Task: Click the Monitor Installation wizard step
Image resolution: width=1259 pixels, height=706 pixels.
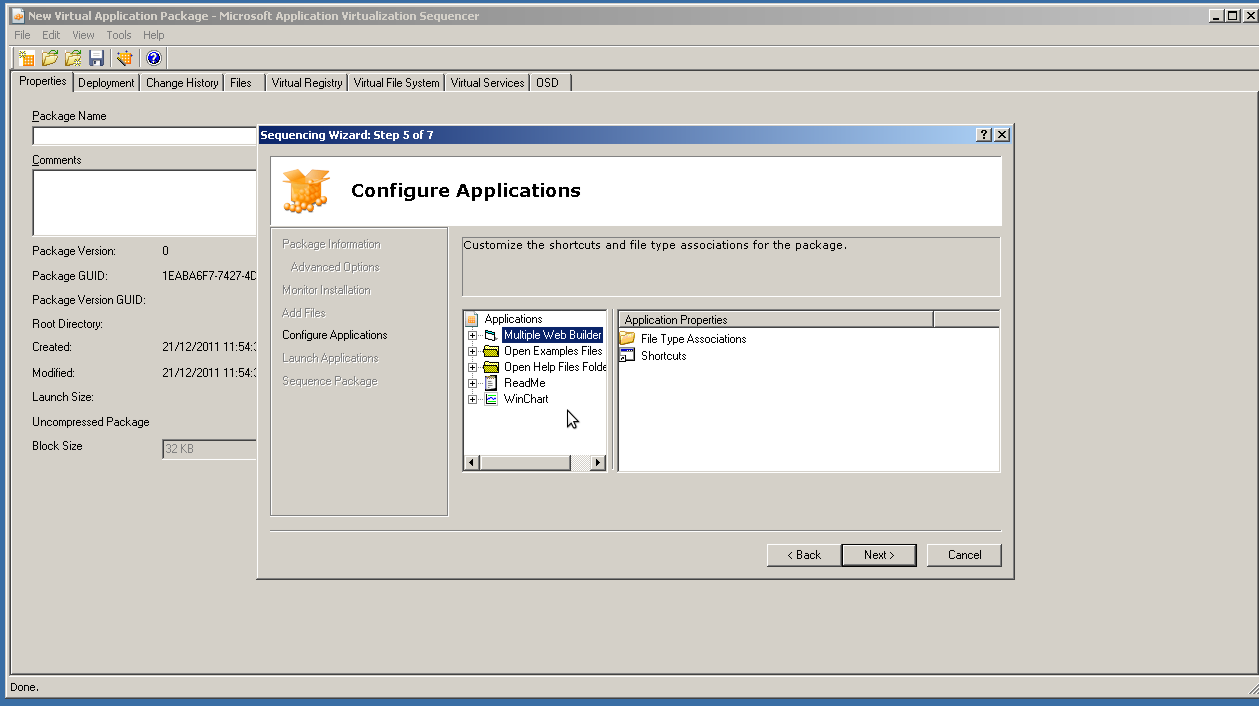Action: point(326,290)
